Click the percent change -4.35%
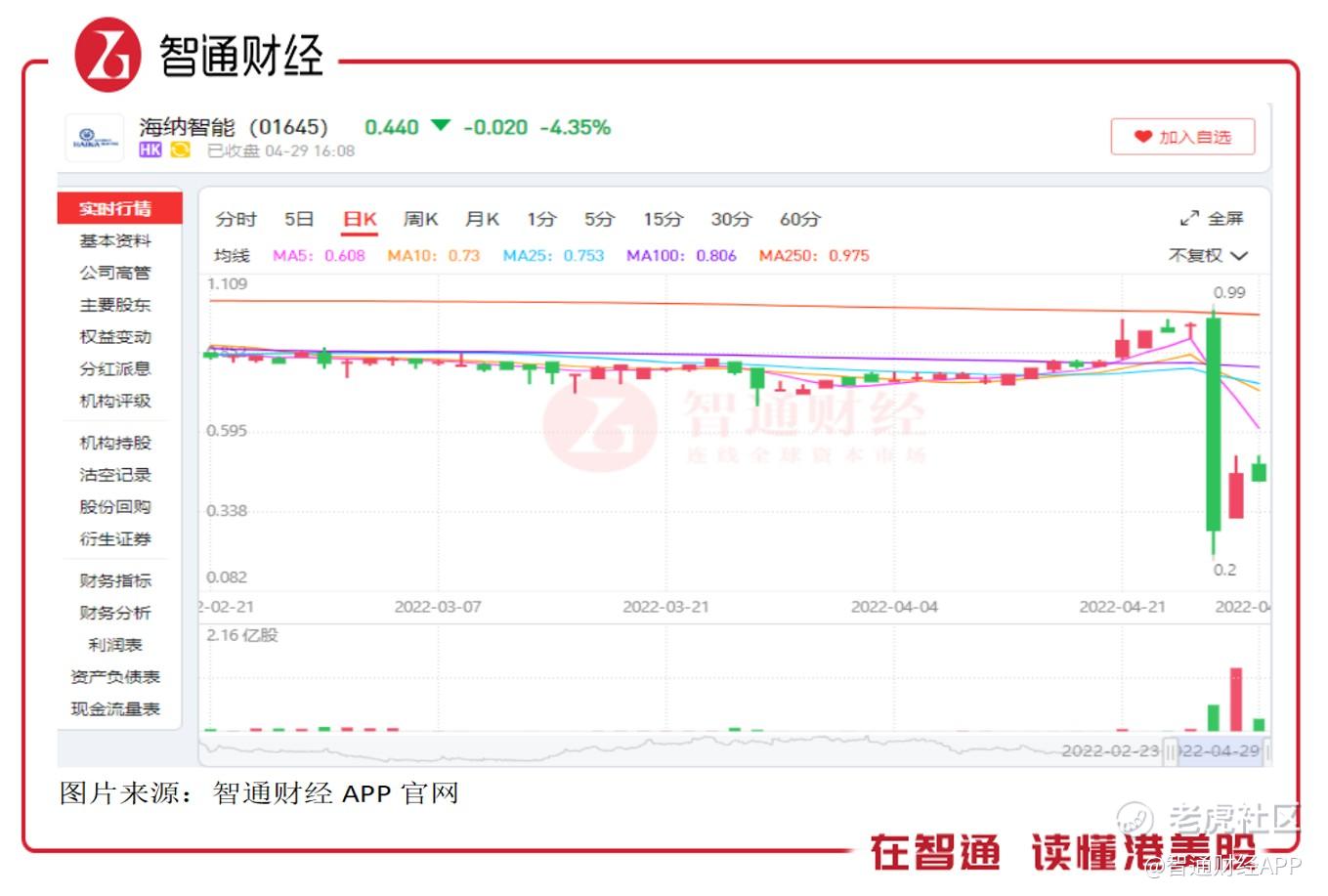The height and width of the screenshot is (896, 1328). click(x=576, y=127)
